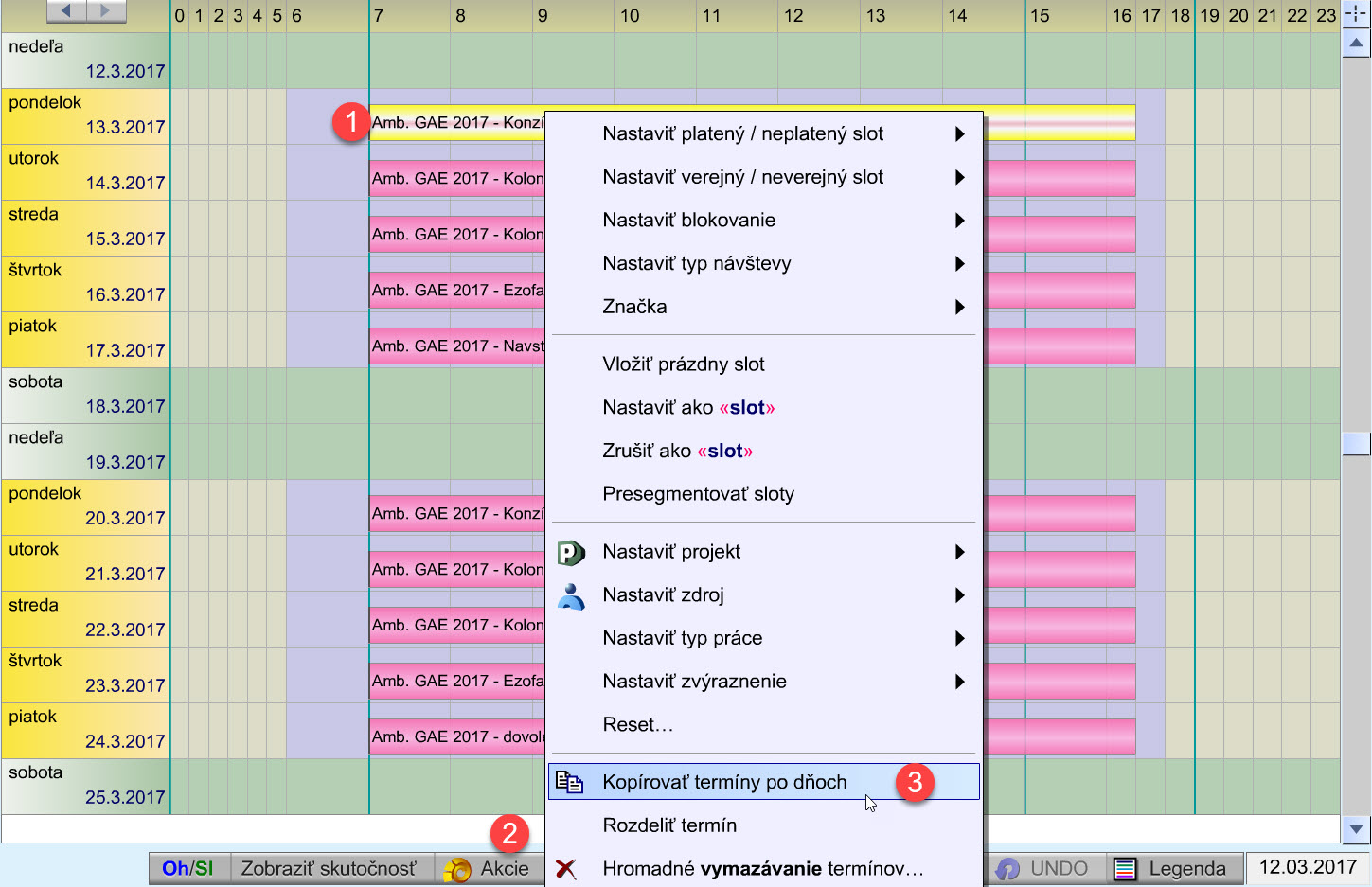Select the yellow Monday 13.3.2017 appointment bar

click(454, 123)
